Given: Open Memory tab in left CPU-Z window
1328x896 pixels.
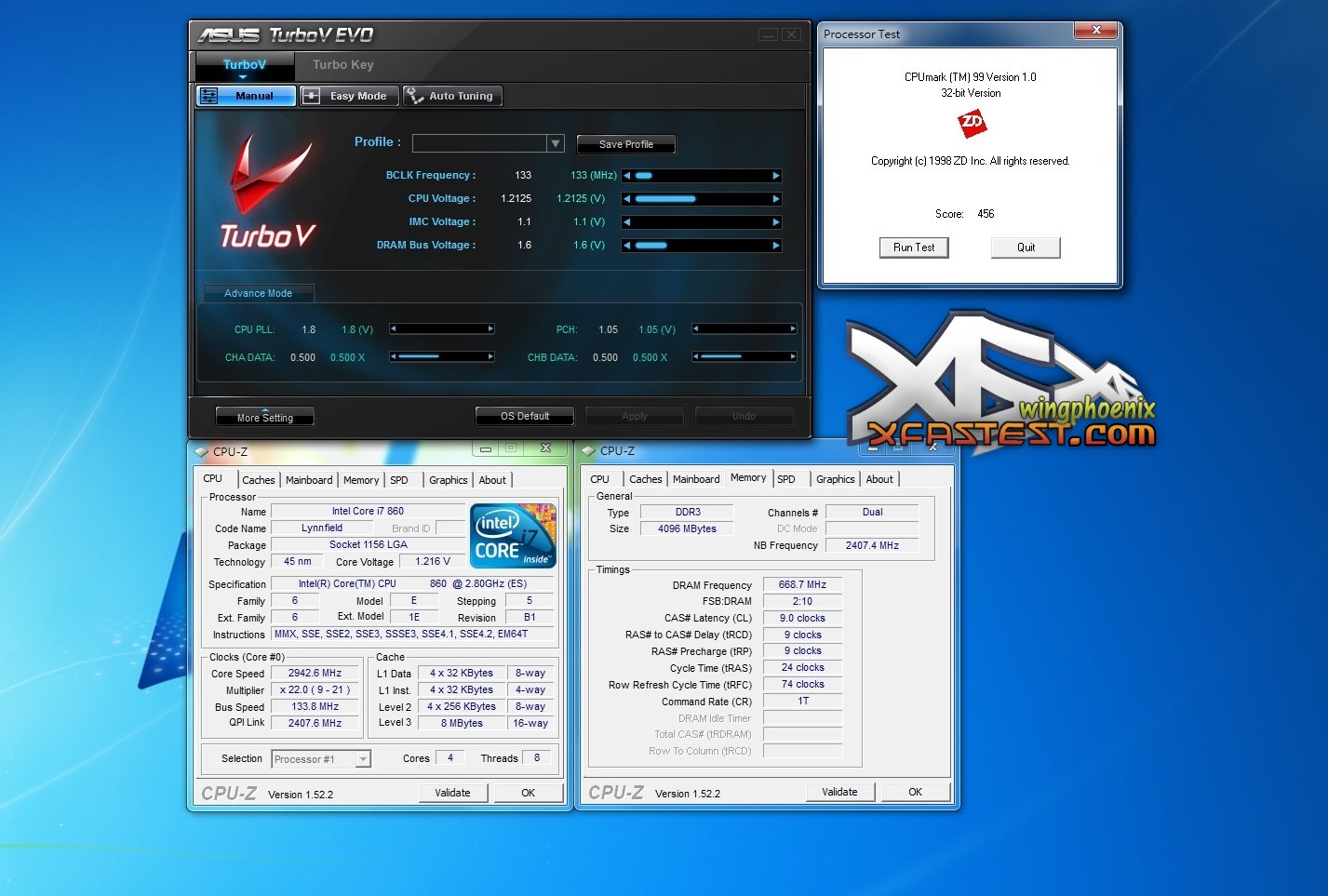Looking at the screenshot, I should point(361,480).
